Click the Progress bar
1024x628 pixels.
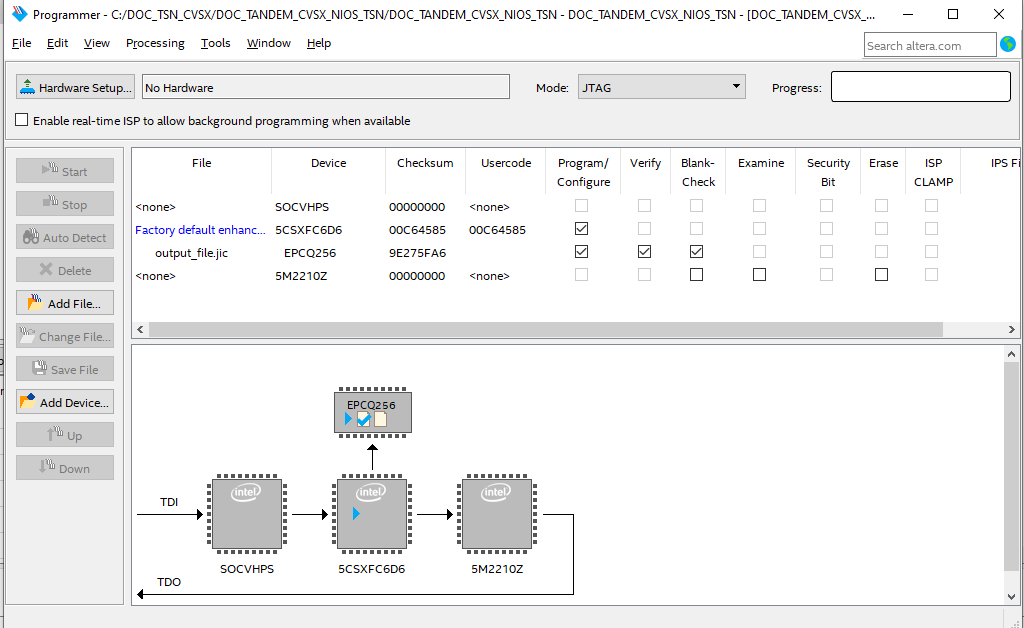tap(921, 86)
